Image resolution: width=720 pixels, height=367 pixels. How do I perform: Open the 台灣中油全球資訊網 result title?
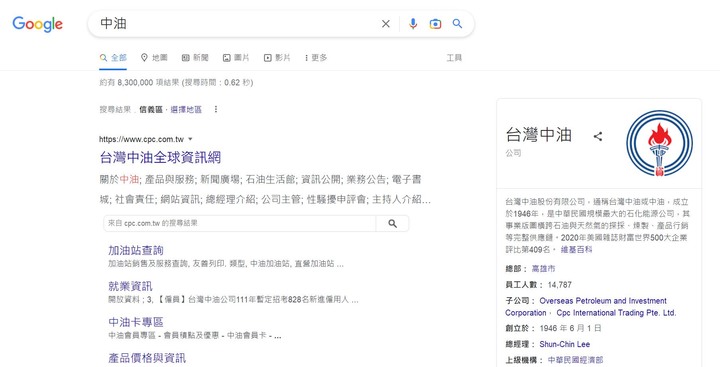160,158
